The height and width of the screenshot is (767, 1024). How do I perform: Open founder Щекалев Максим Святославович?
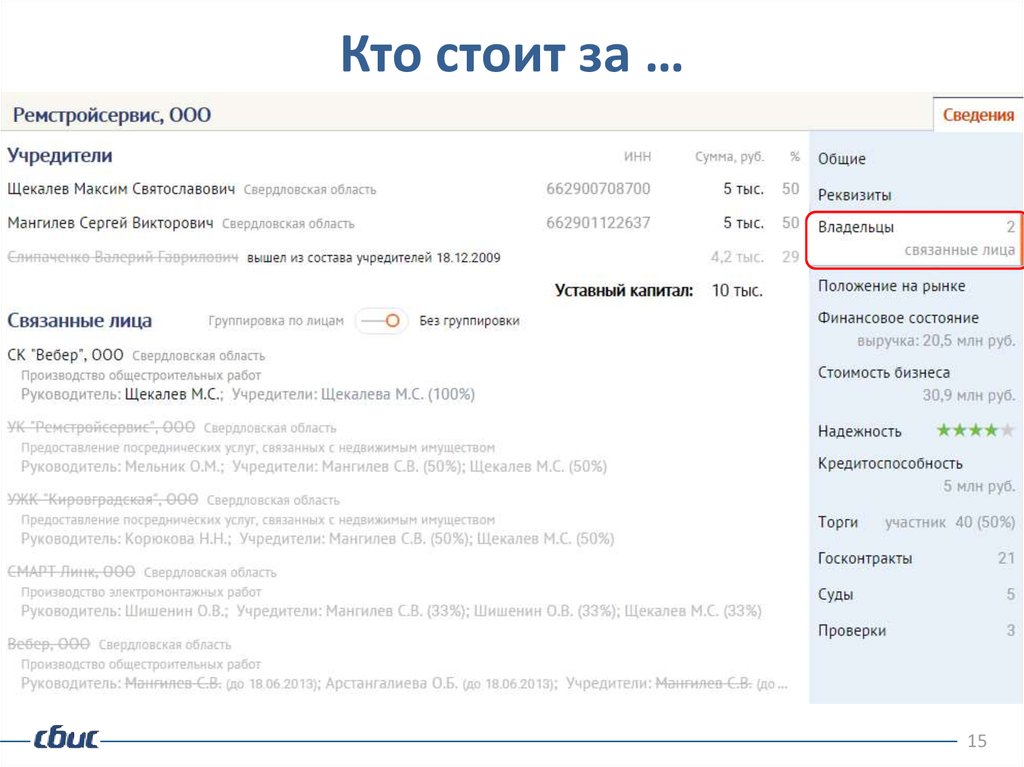click(121, 189)
